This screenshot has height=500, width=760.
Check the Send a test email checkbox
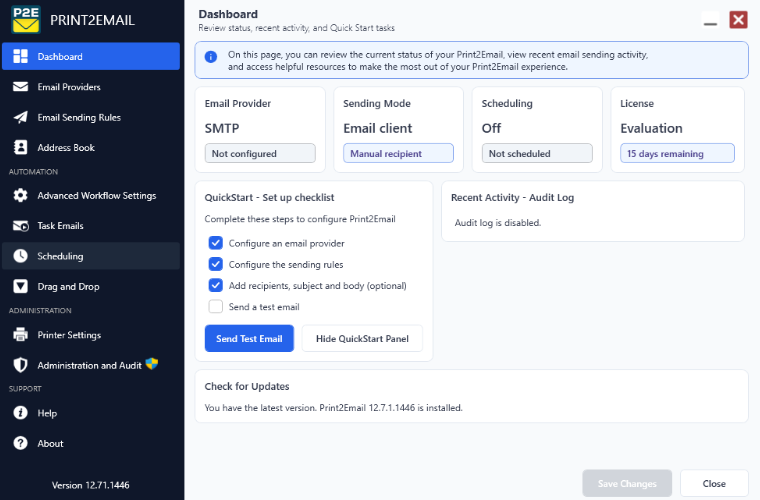click(216, 307)
